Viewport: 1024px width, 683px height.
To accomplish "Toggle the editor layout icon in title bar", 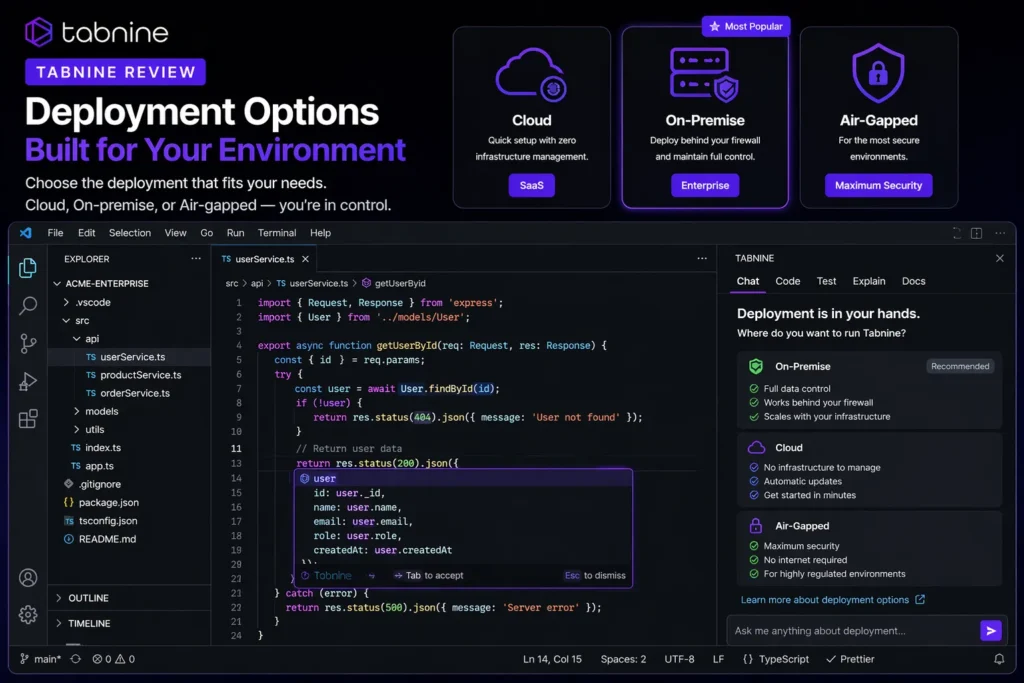I will [976, 233].
